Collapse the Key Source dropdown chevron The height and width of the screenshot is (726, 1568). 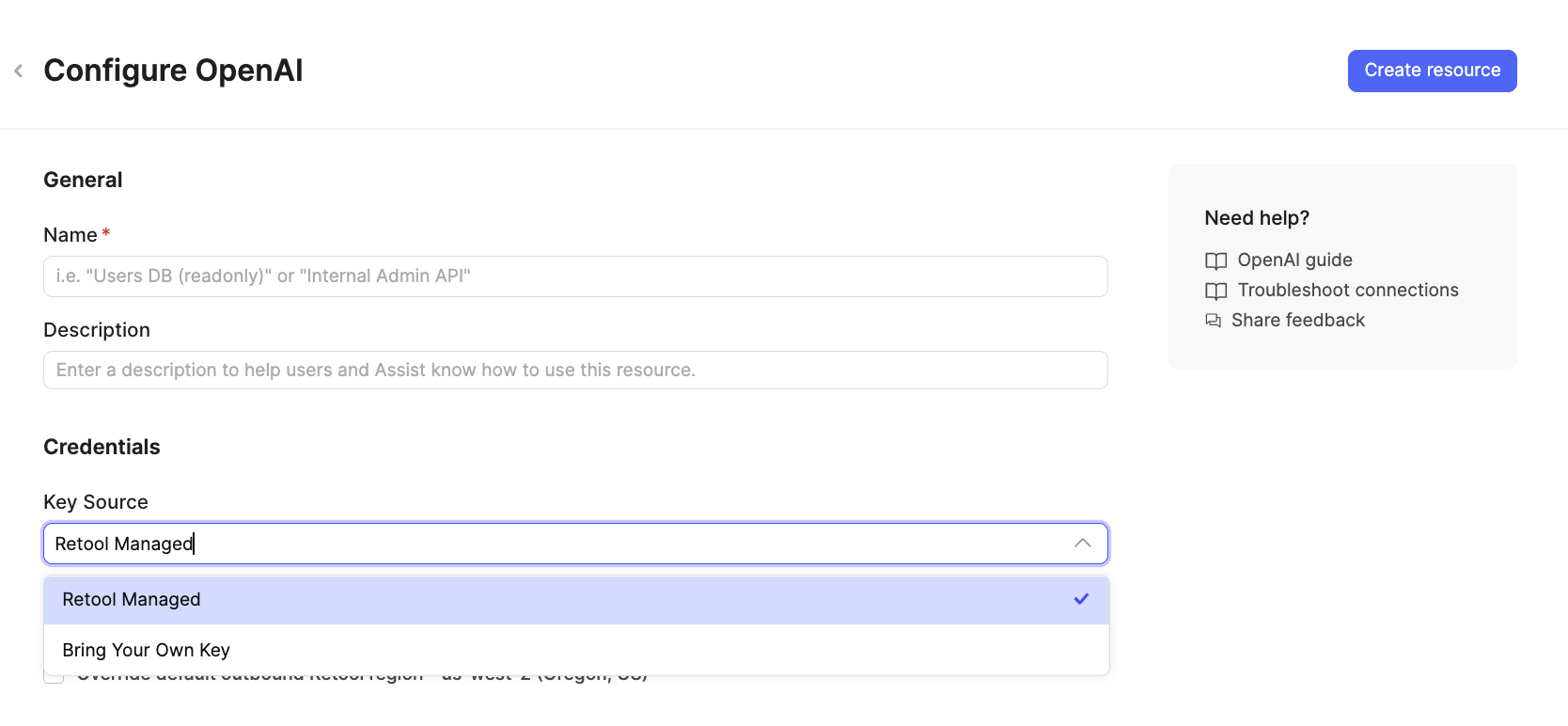tap(1082, 544)
